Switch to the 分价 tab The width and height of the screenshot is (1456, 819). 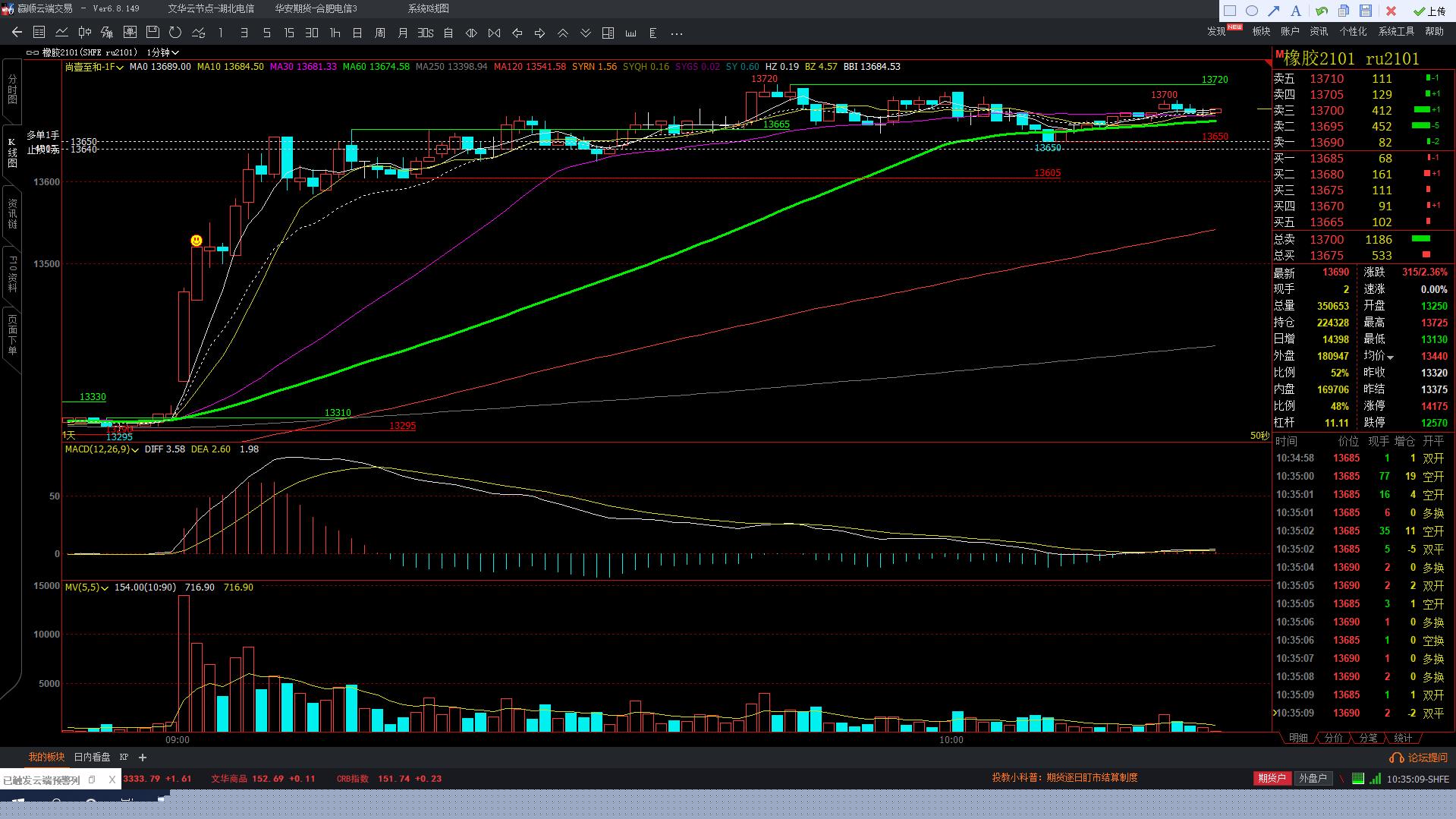[x=1333, y=738]
